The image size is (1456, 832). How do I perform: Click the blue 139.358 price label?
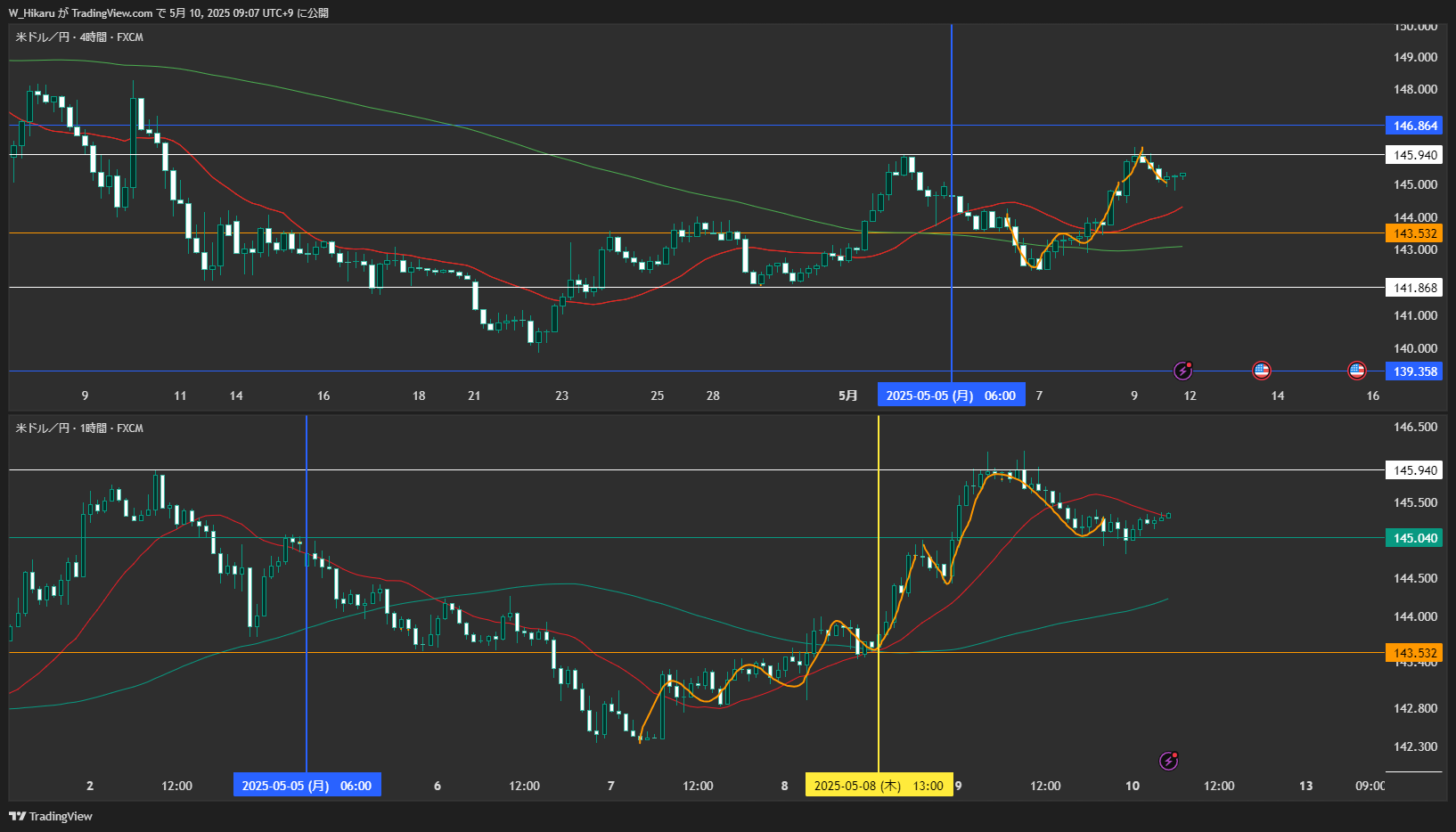coord(1414,371)
